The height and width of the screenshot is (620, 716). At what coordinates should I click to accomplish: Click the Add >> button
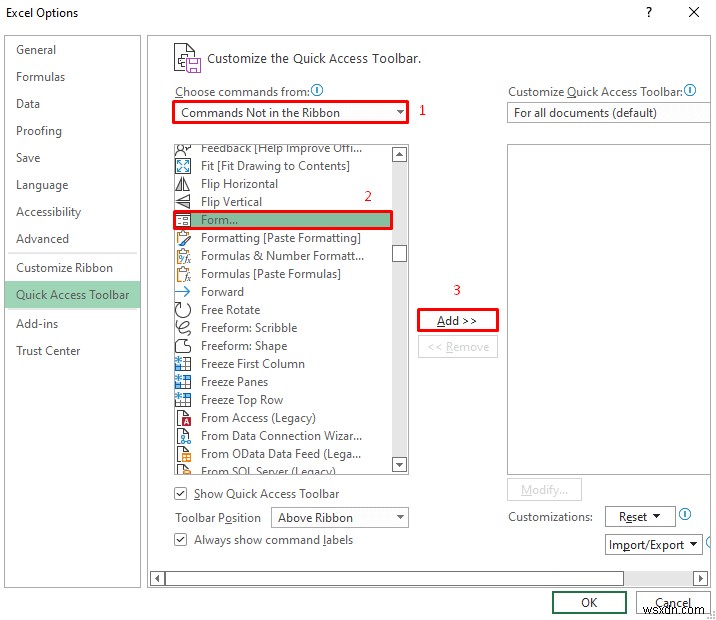[x=458, y=321]
